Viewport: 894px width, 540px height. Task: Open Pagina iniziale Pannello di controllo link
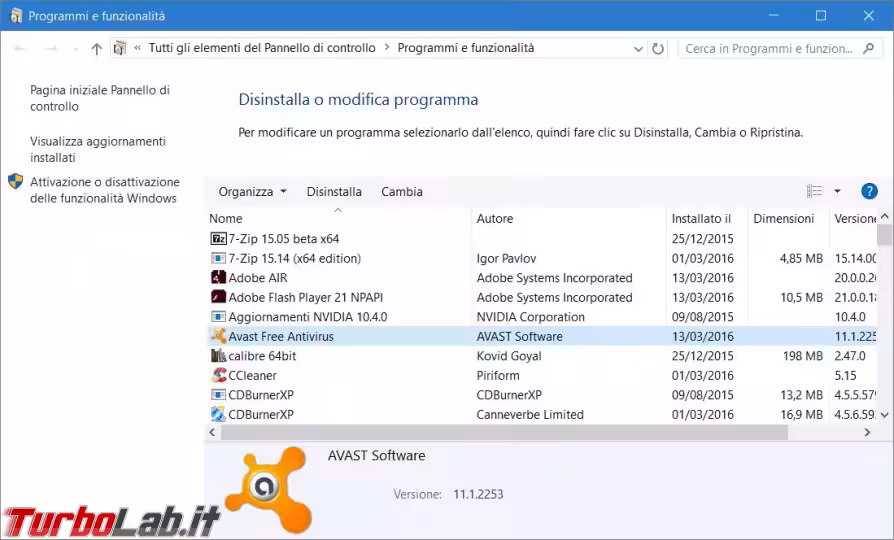[100, 98]
